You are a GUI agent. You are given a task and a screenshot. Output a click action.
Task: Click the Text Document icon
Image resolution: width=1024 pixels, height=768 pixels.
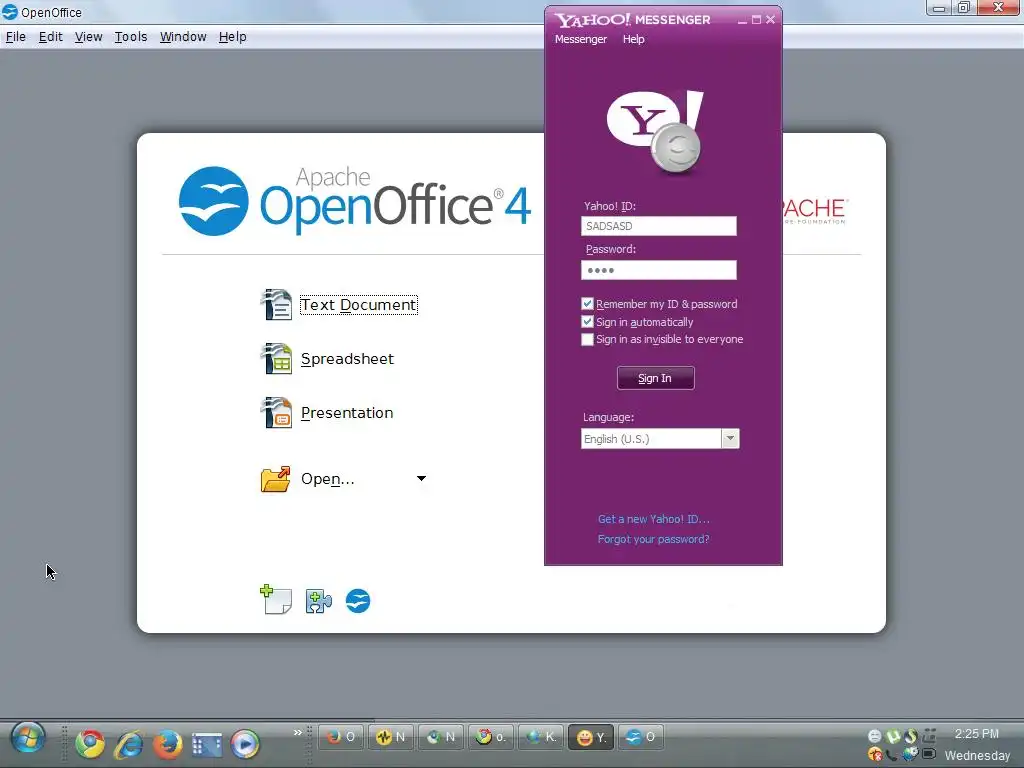click(276, 304)
